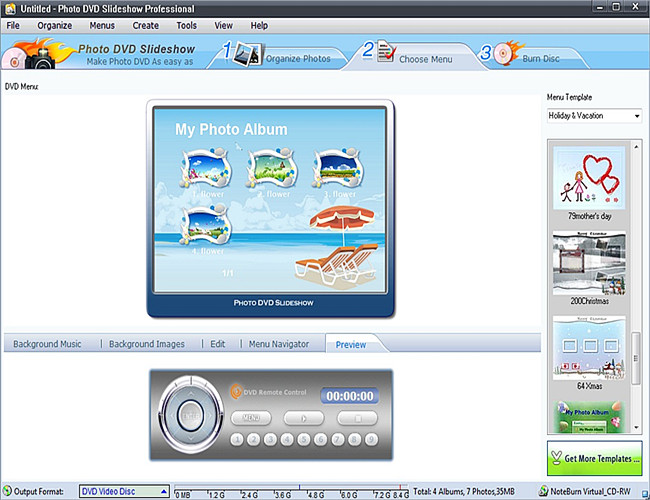
Task: Open the Create menu
Action: click(146, 26)
